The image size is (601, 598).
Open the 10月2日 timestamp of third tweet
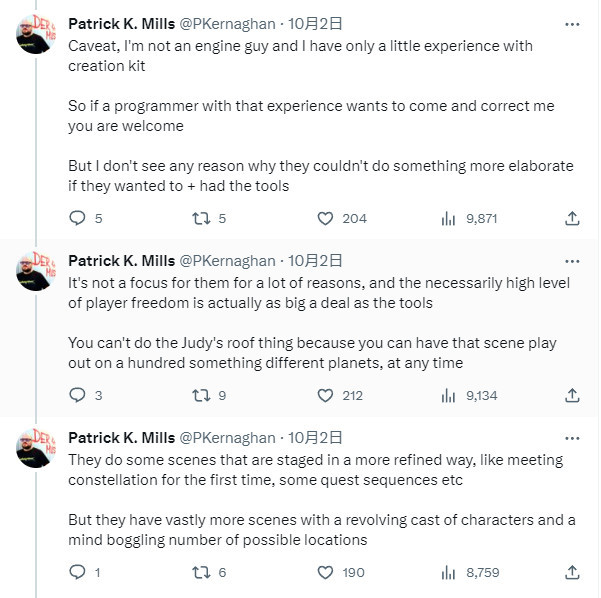click(316, 438)
